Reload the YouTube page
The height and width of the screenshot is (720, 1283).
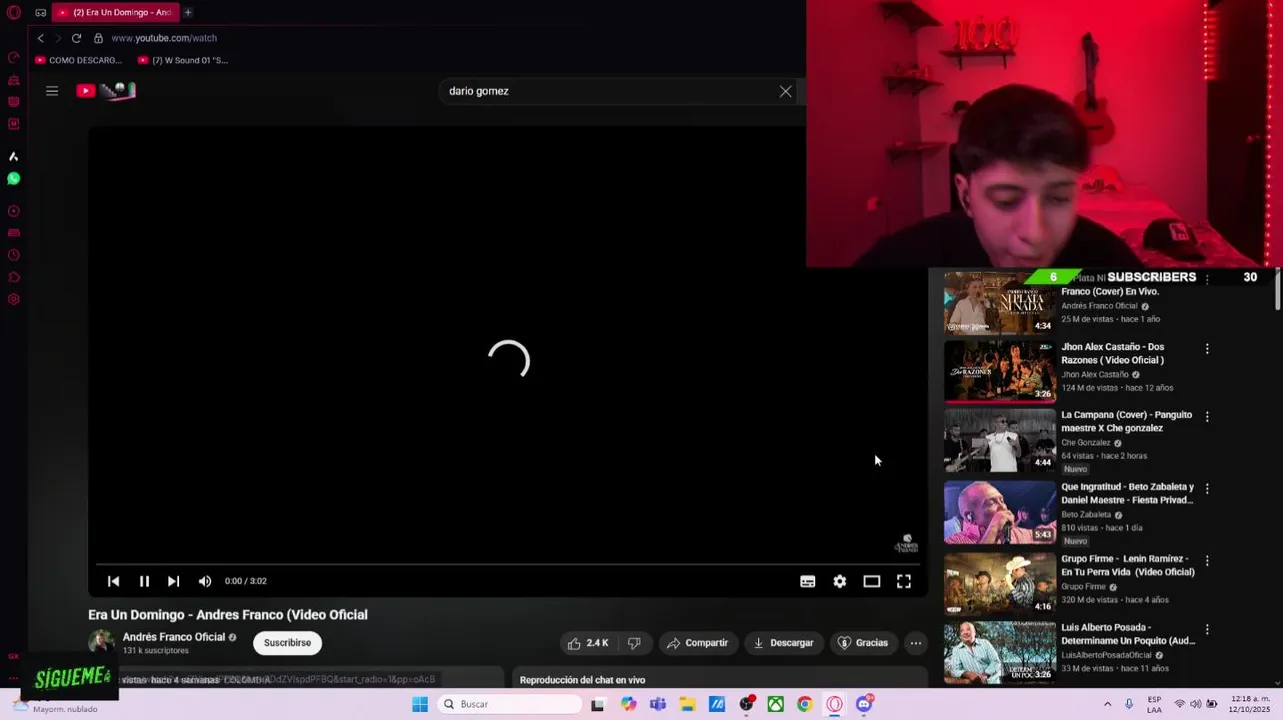[x=76, y=38]
